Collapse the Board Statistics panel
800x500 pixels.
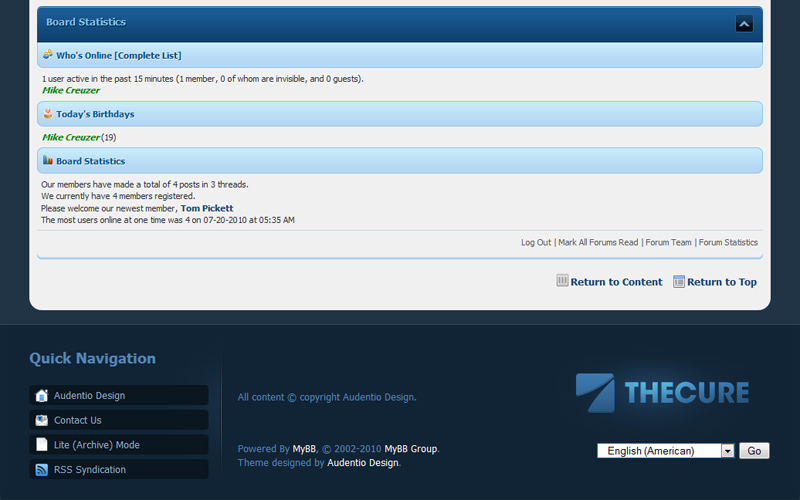(744, 23)
